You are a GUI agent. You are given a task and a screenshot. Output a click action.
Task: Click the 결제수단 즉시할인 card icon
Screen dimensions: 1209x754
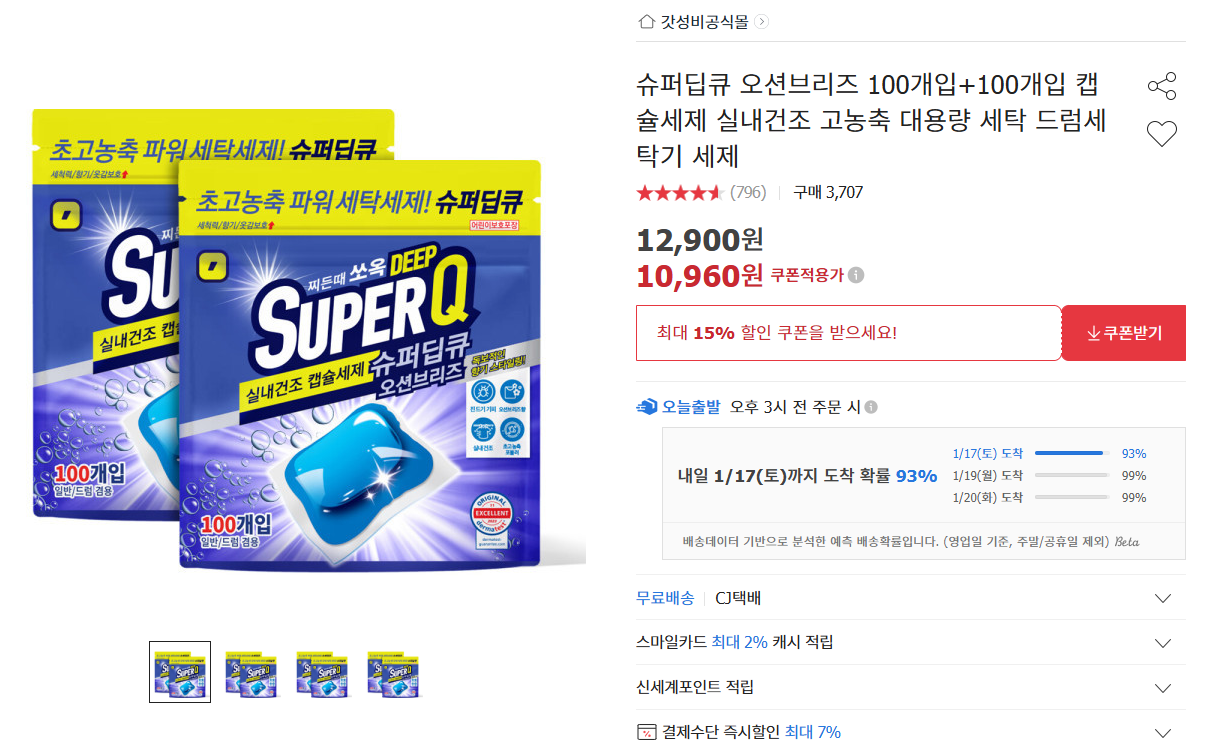click(646, 732)
